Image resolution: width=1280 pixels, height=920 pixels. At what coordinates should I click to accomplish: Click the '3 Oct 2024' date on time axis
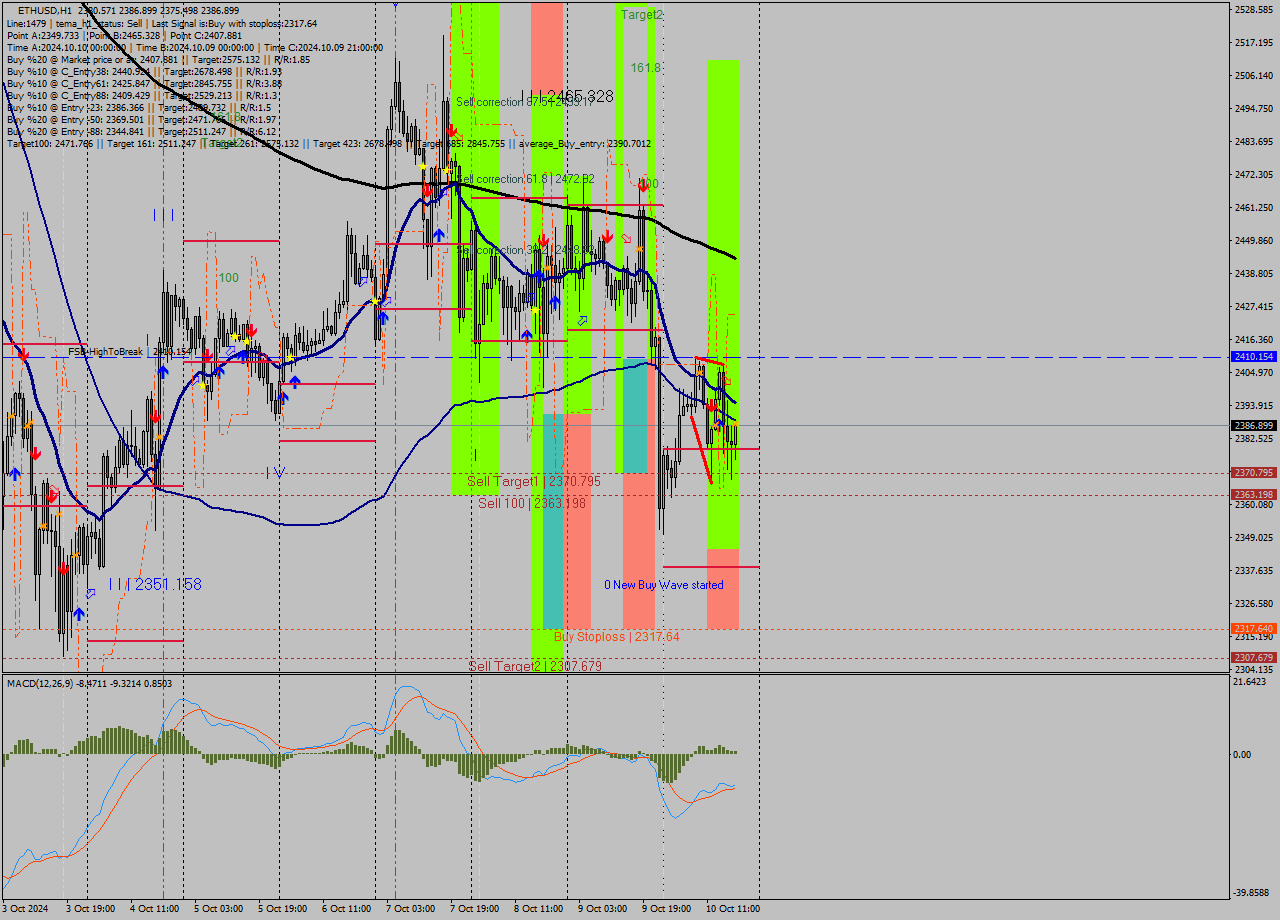26,909
